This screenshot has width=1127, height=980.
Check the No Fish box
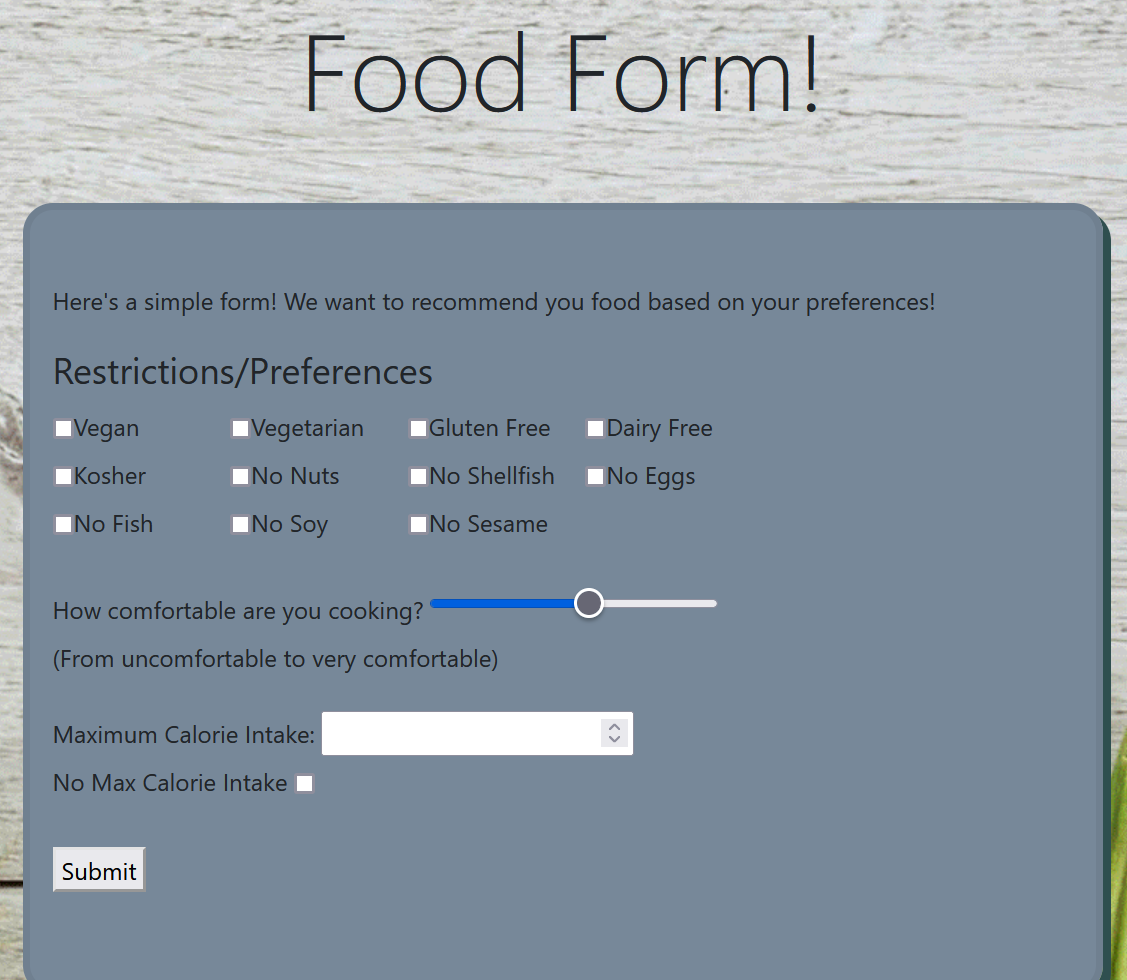pos(63,524)
